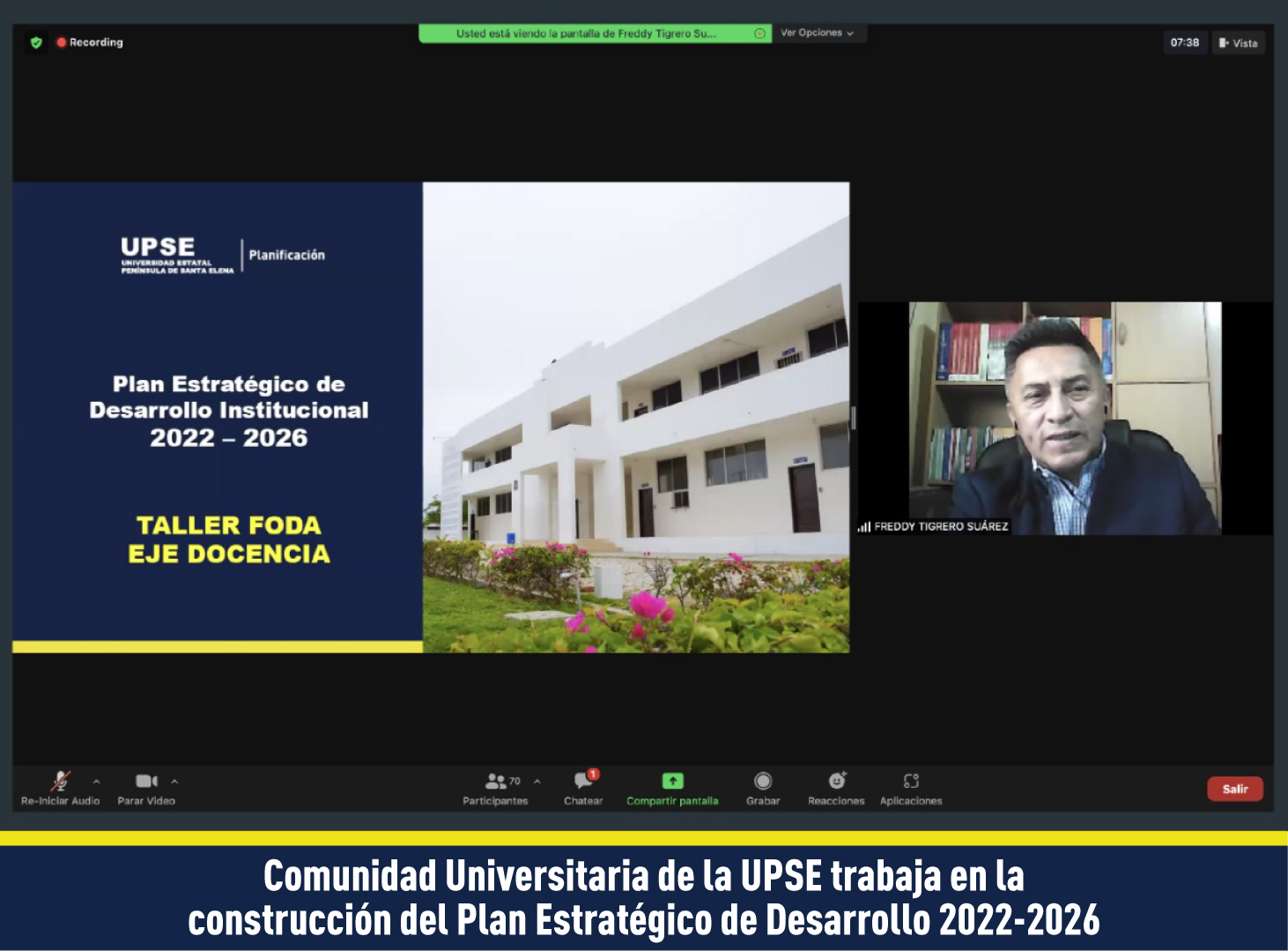
Task: Open the Aplicaciones icon
Action: [911, 781]
